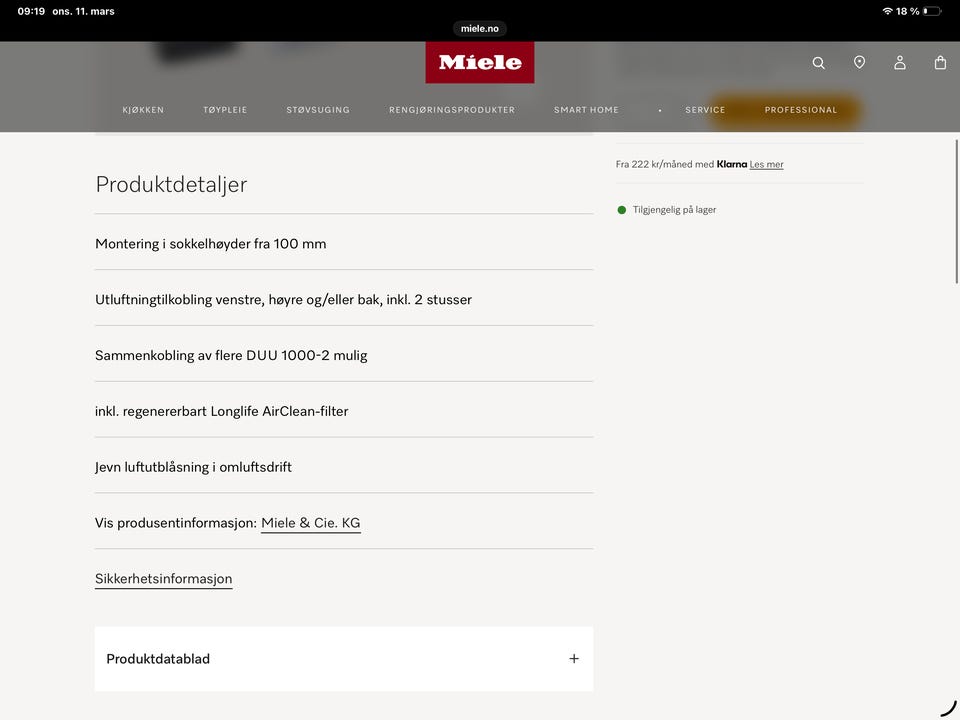This screenshot has height=720, width=960.
Task: Select the highlighted PROFESSIONAL menu item
Action: pos(800,109)
